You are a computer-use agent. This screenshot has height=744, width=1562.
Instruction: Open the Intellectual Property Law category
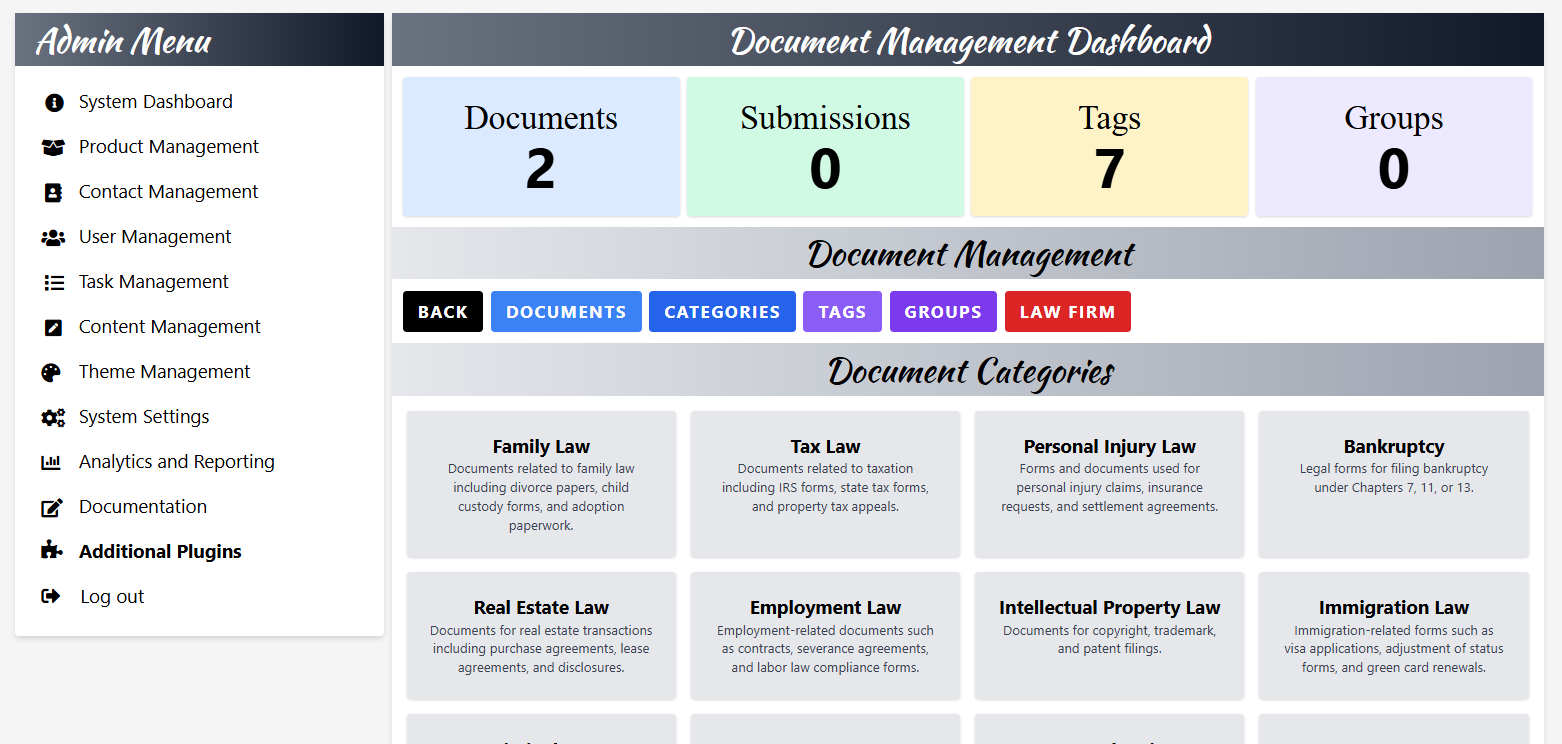tap(1110, 636)
